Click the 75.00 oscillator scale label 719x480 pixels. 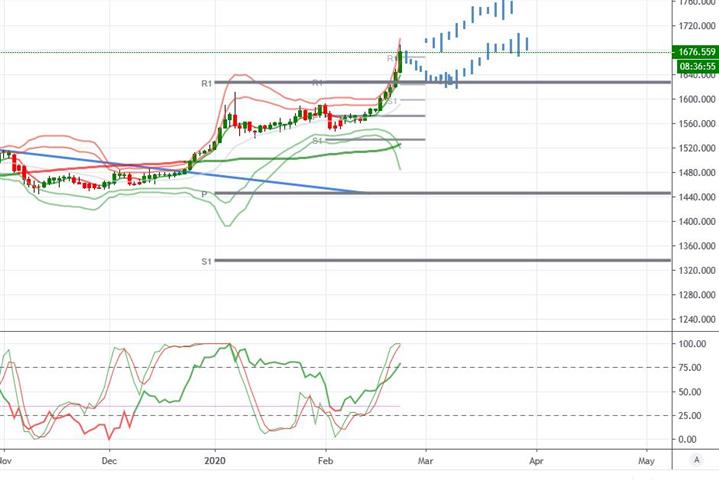click(x=690, y=368)
